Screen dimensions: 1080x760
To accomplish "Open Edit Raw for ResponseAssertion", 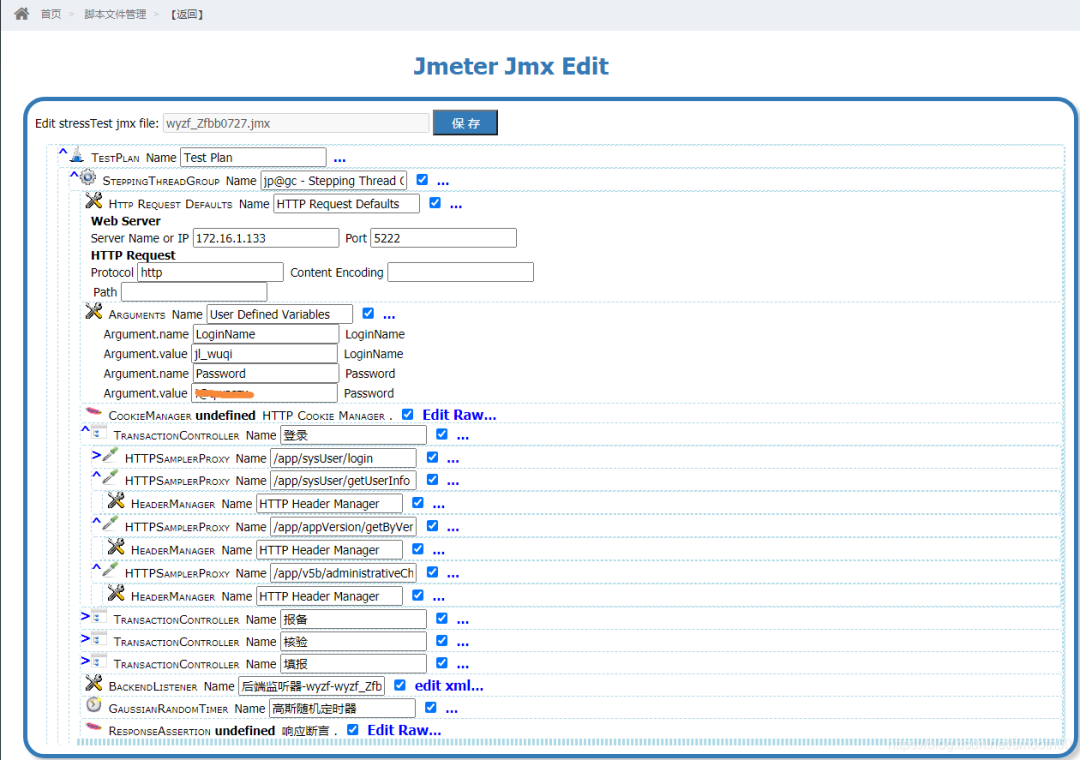I will (404, 730).
